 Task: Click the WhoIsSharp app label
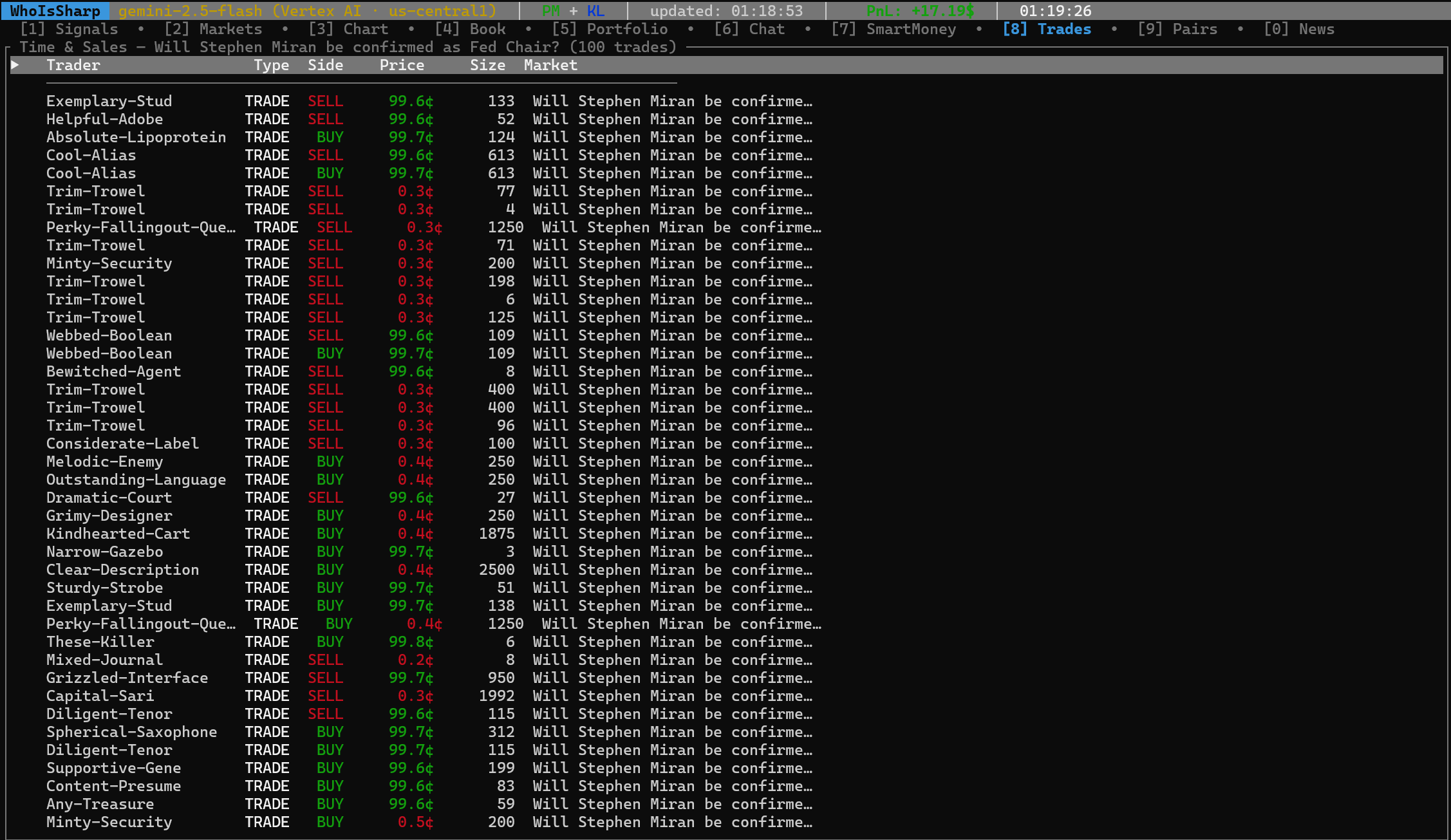point(55,11)
